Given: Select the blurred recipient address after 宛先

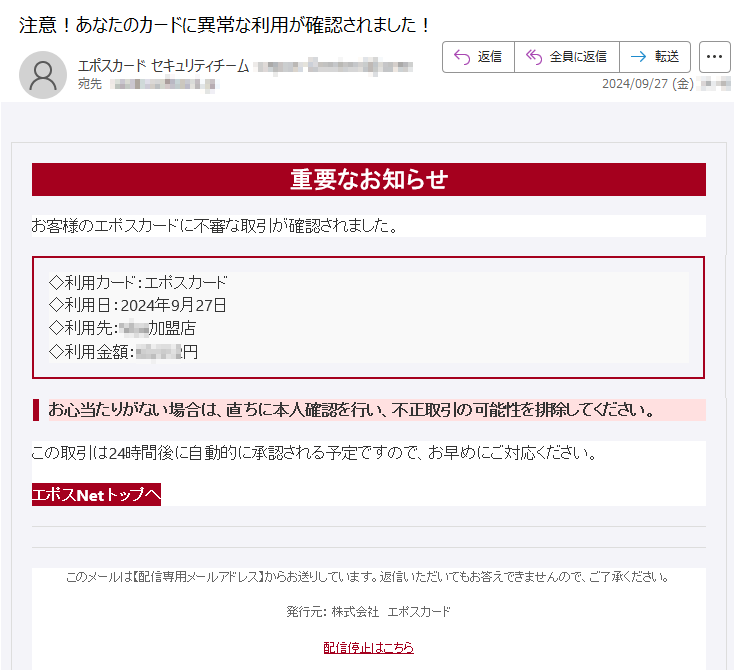Looking at the screenshot, I should click(161, 84).
